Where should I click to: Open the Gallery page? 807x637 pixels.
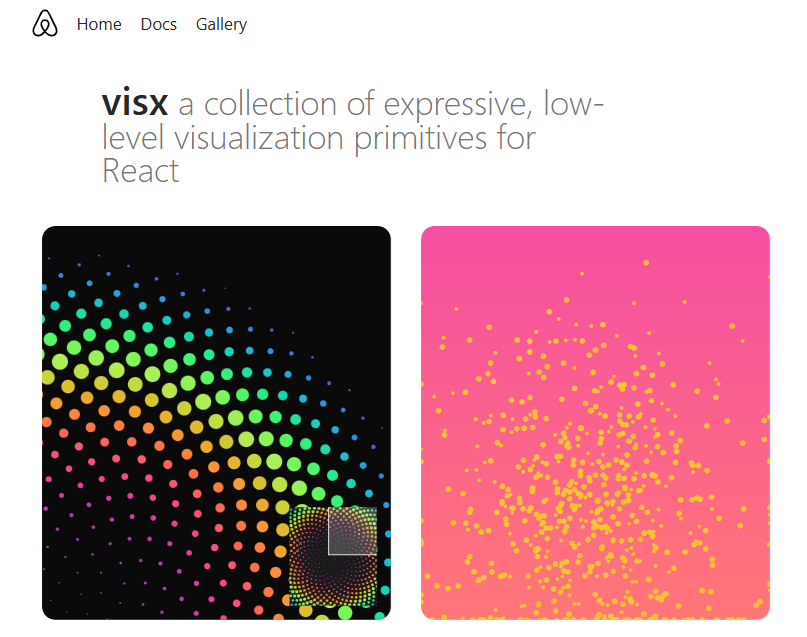coord(221,24)
